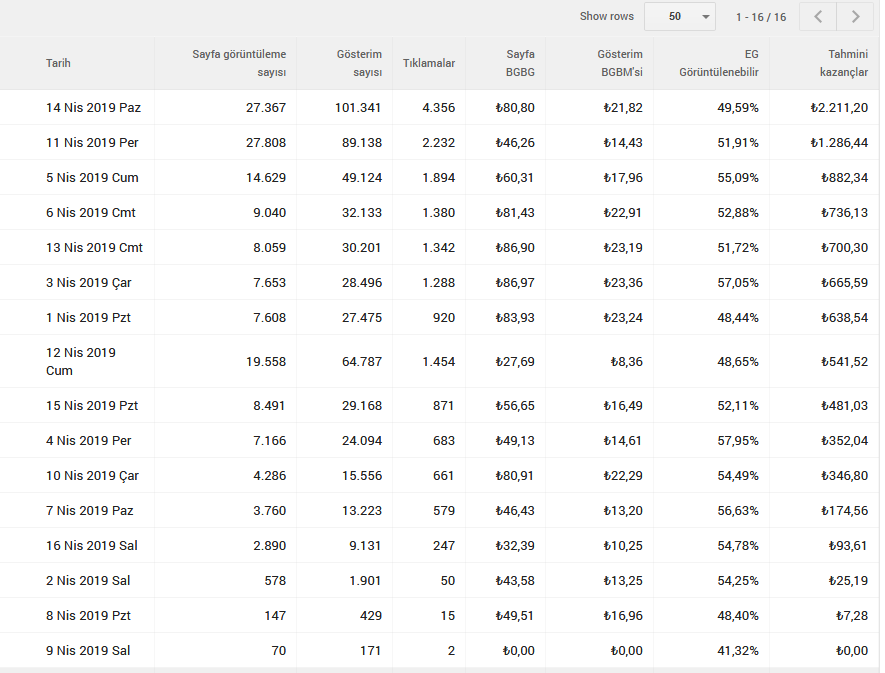Click the 16 Nis 2019 Sal date cell
Image resolution: width=885 pixels, height=673 pixels.
(91, 545)
